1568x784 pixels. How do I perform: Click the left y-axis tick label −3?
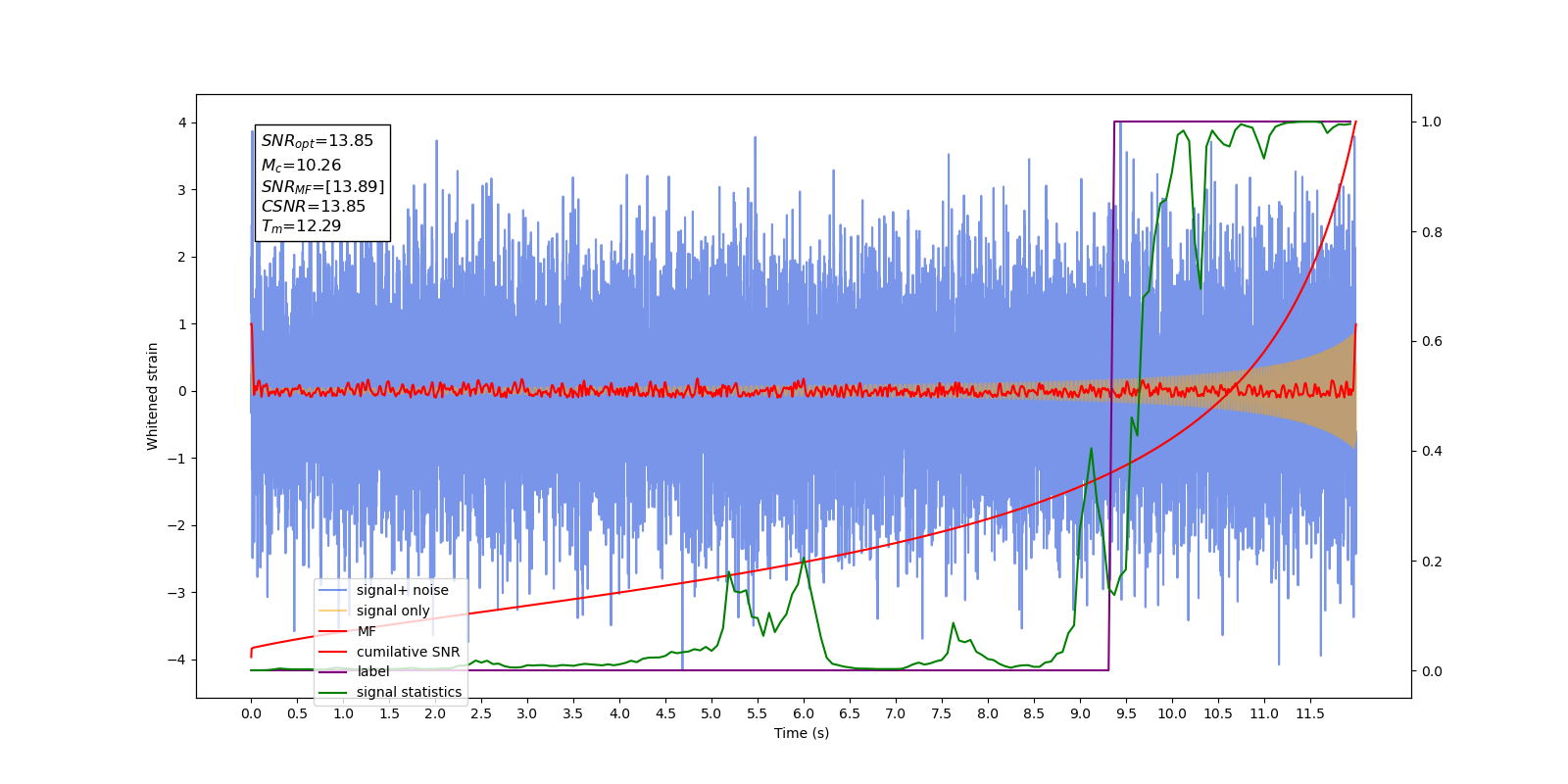coord(177,593)
